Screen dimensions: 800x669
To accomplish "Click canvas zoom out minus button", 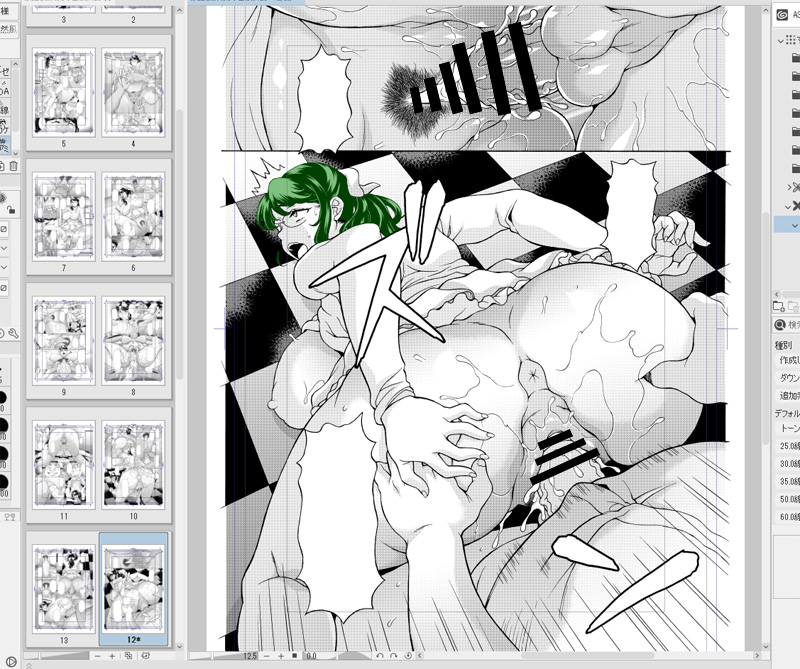I will coord(266,656).
